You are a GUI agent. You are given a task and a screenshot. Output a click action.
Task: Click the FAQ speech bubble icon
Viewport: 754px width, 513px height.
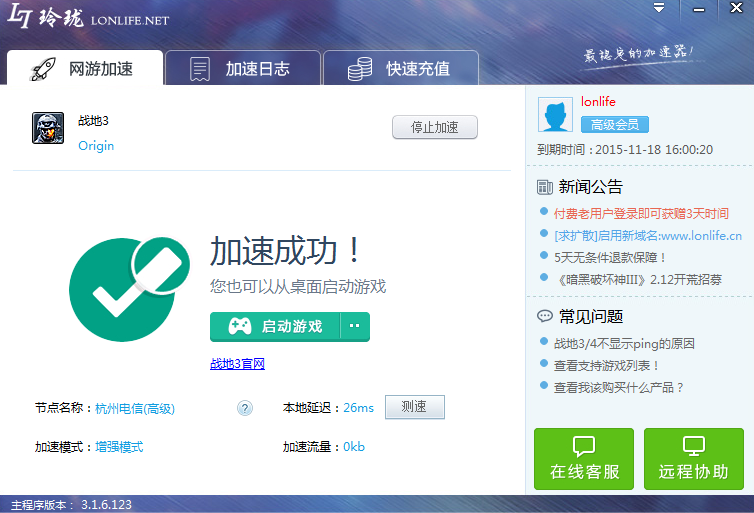coord(545,316)
